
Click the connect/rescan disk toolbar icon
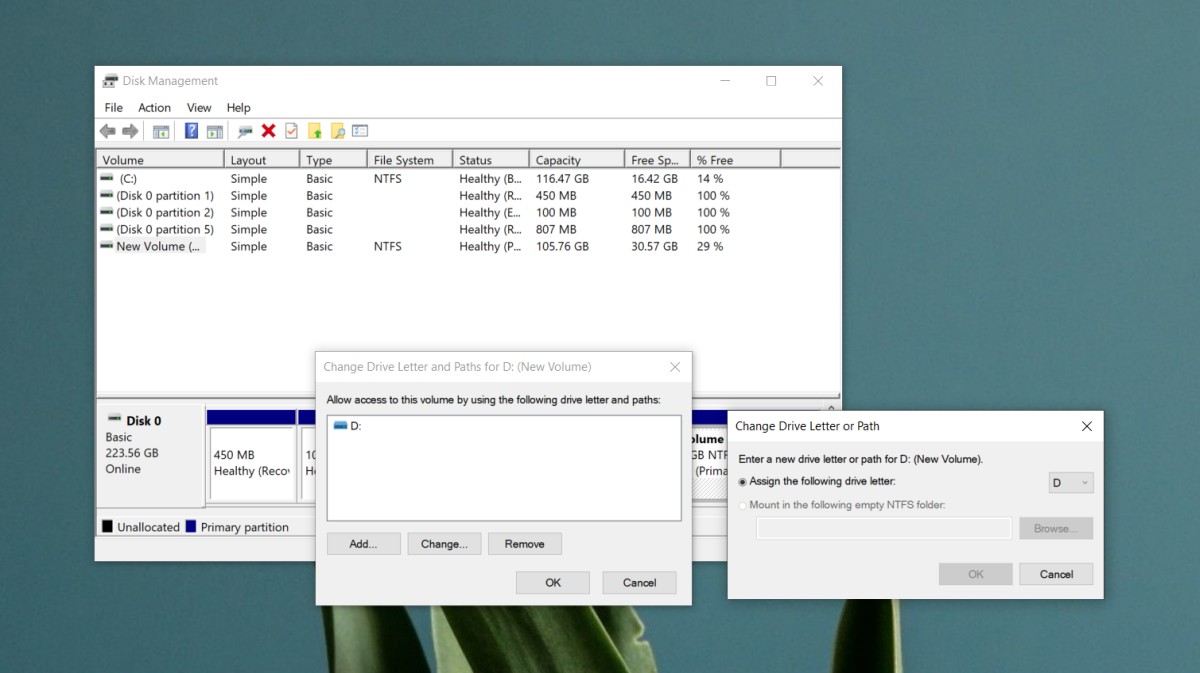coord(245,131)
